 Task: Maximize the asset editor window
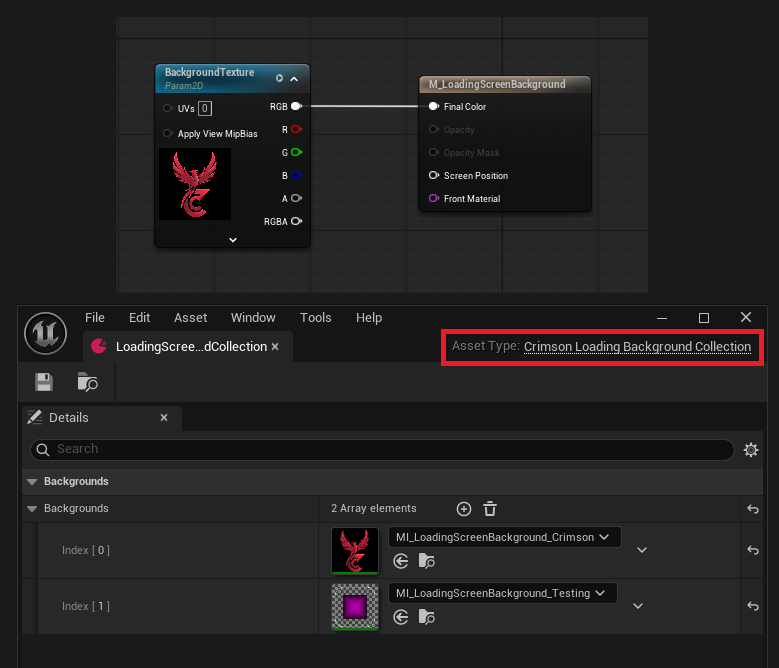click(703, 318)
